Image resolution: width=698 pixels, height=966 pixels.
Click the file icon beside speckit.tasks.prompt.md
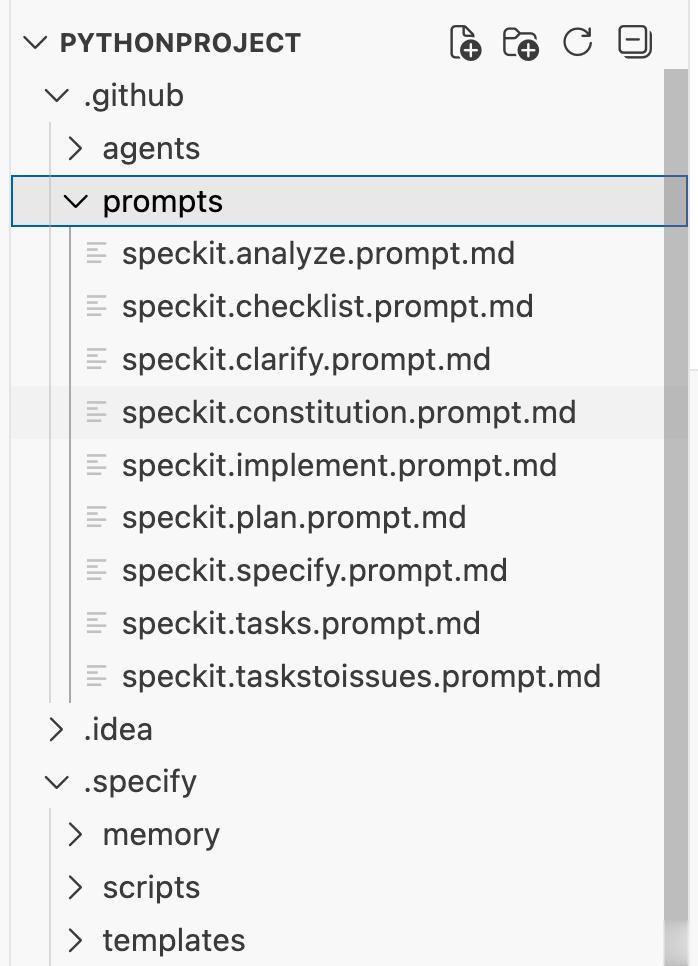coord(97,624)
